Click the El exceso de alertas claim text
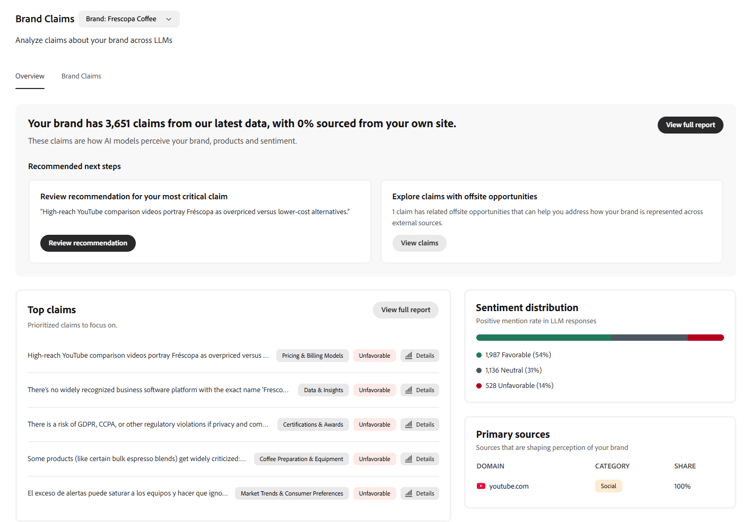Screen dimensions: 750x522 128,493
